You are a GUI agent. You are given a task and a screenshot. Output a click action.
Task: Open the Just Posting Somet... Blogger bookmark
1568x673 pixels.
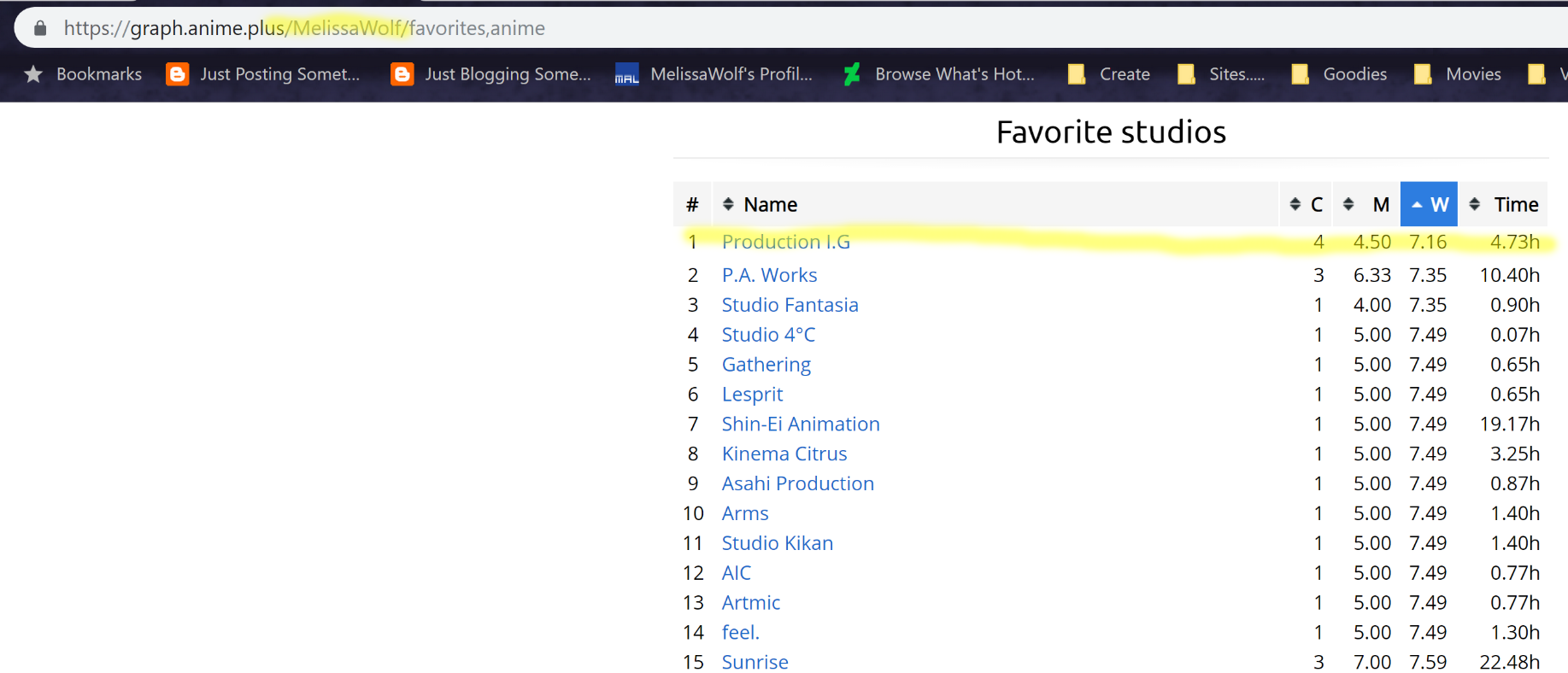click(263, 74)
